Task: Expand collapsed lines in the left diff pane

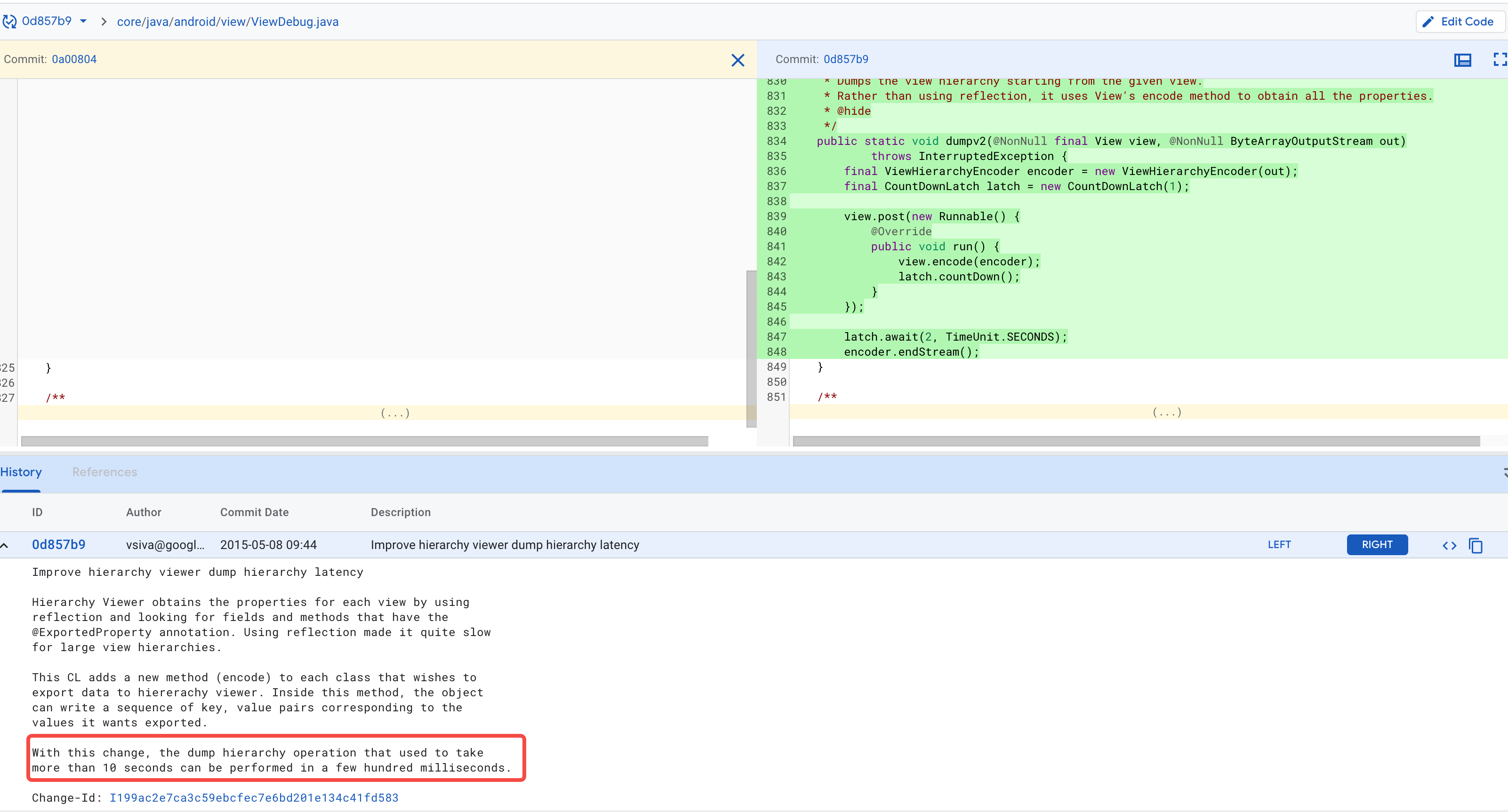Action: (395, 413)
